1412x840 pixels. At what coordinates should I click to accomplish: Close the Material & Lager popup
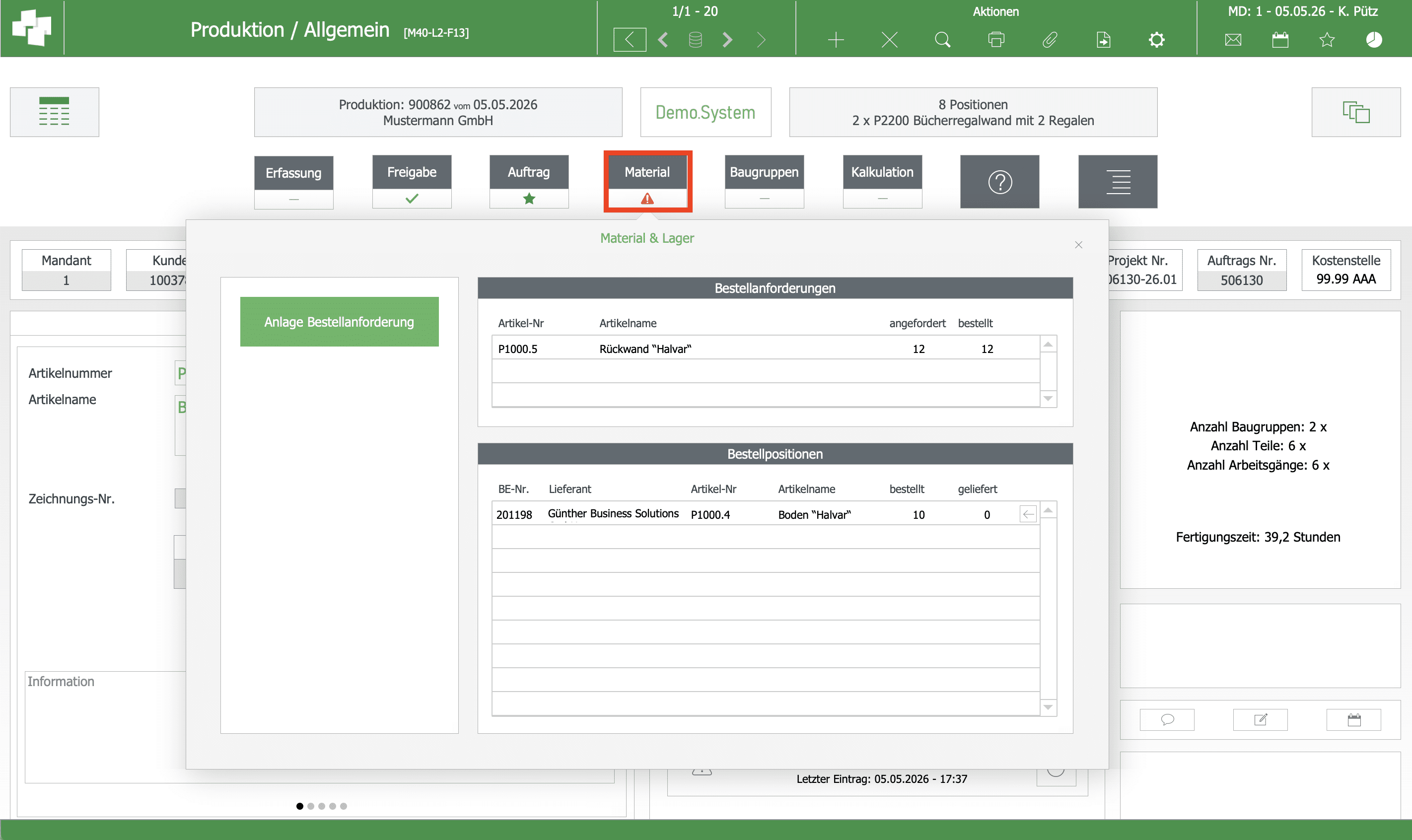pos(1078,245)
